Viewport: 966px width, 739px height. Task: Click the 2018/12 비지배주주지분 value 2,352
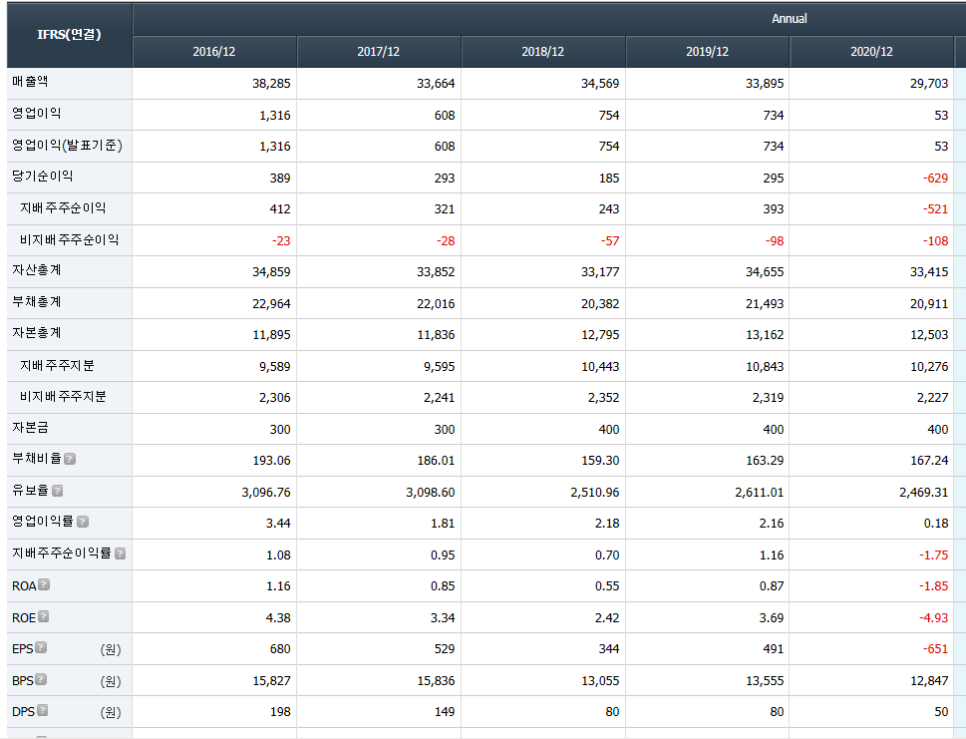pyautogui.click(x=603, y=398)
